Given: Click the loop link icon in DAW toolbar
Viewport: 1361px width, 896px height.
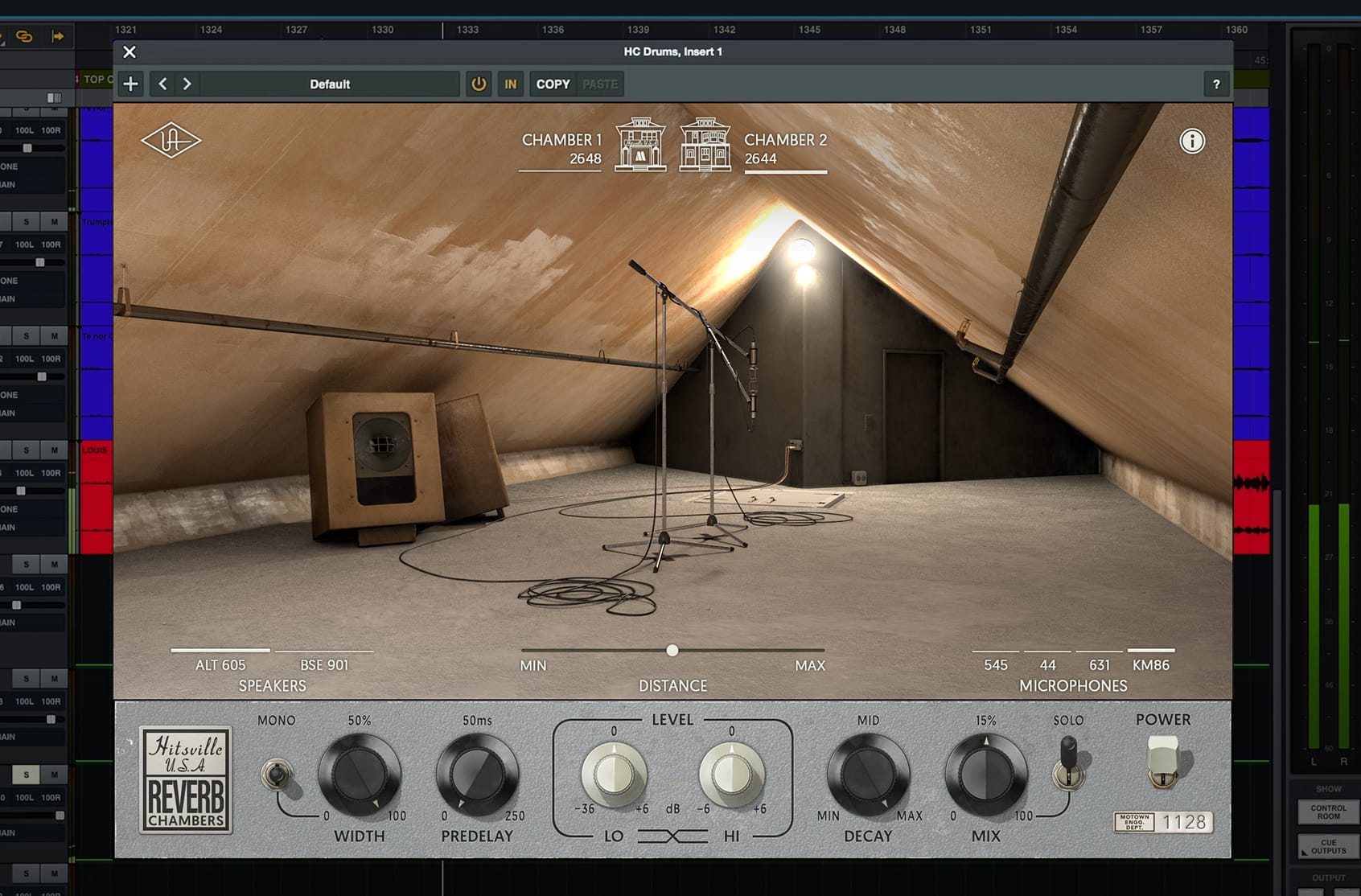Looking at the screenshot, I should tap(25, 37).
